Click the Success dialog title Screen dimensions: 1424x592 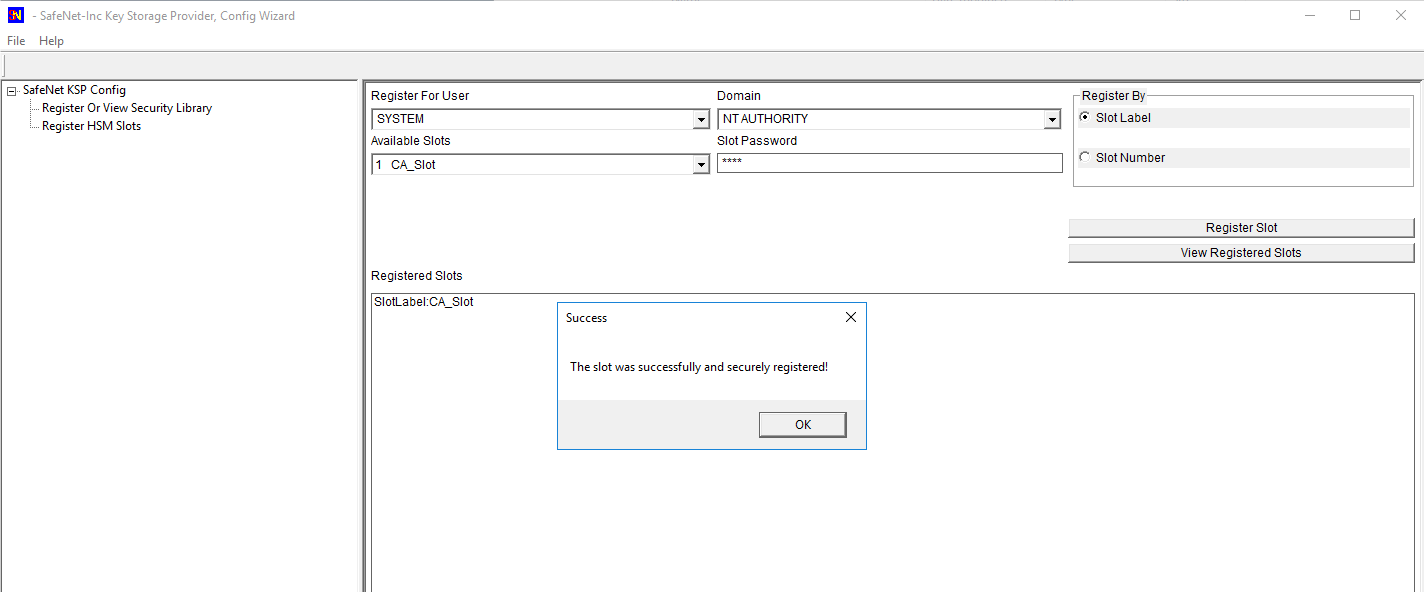(x=586, y=318)
